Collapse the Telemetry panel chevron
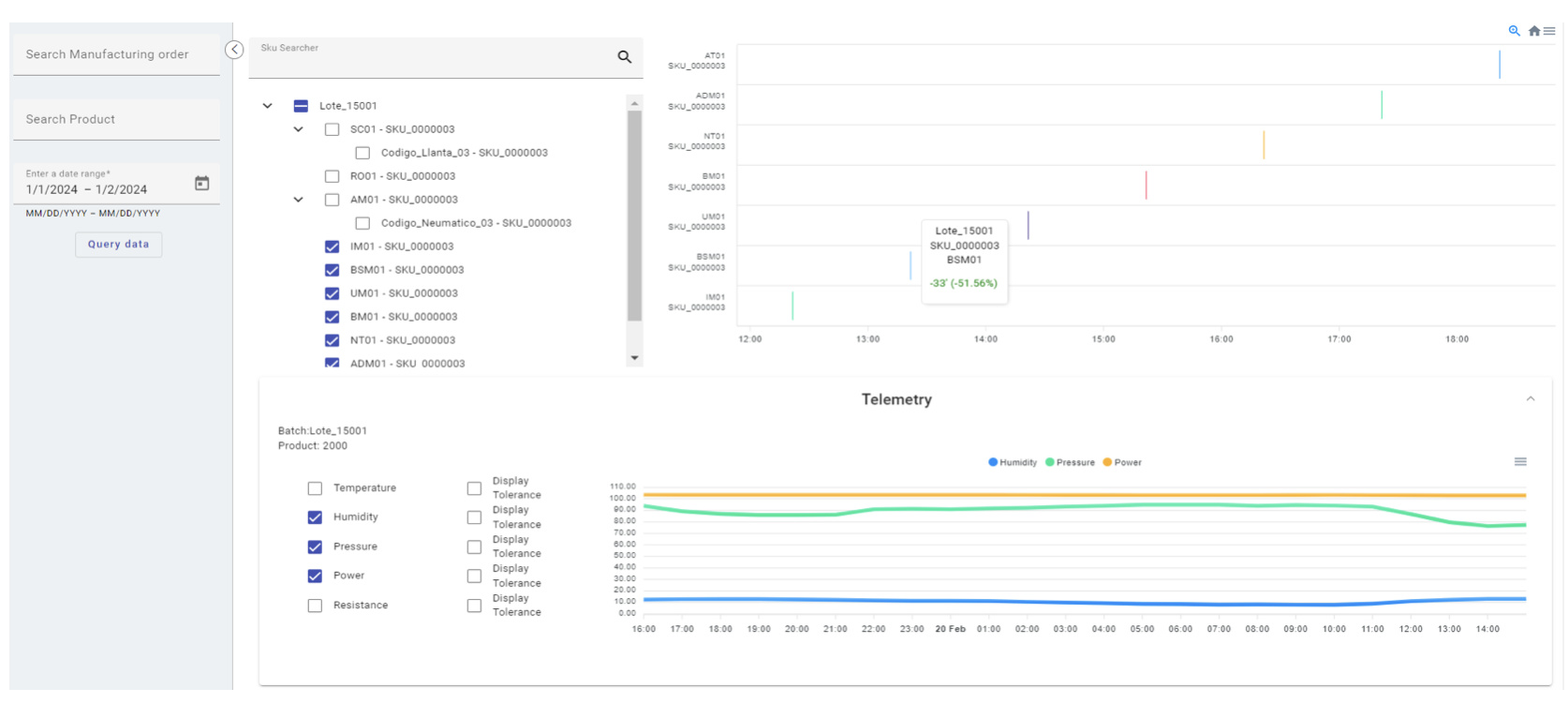This screenshot has width=1568, height=703. point(1531,399)
